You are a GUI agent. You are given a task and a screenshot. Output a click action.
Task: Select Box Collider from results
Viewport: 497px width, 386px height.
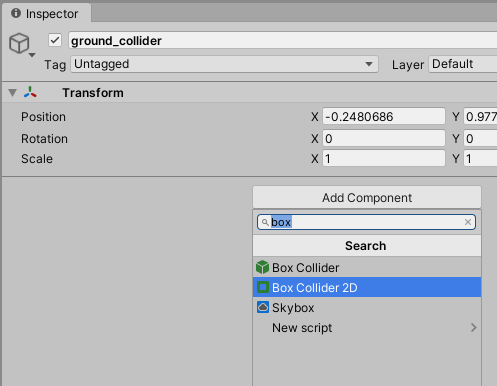coord(367,267)
